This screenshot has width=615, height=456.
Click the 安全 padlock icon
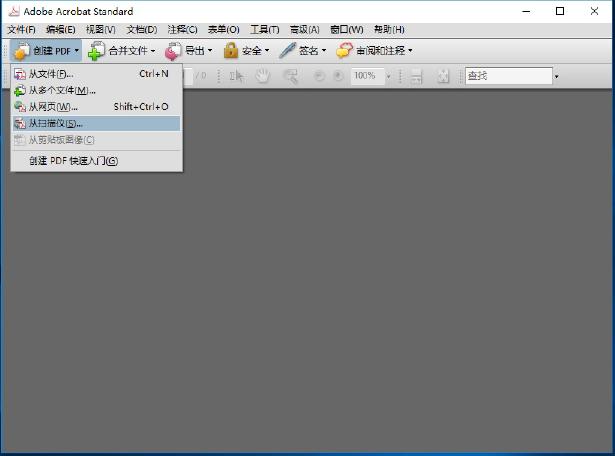tap(231, 51)
